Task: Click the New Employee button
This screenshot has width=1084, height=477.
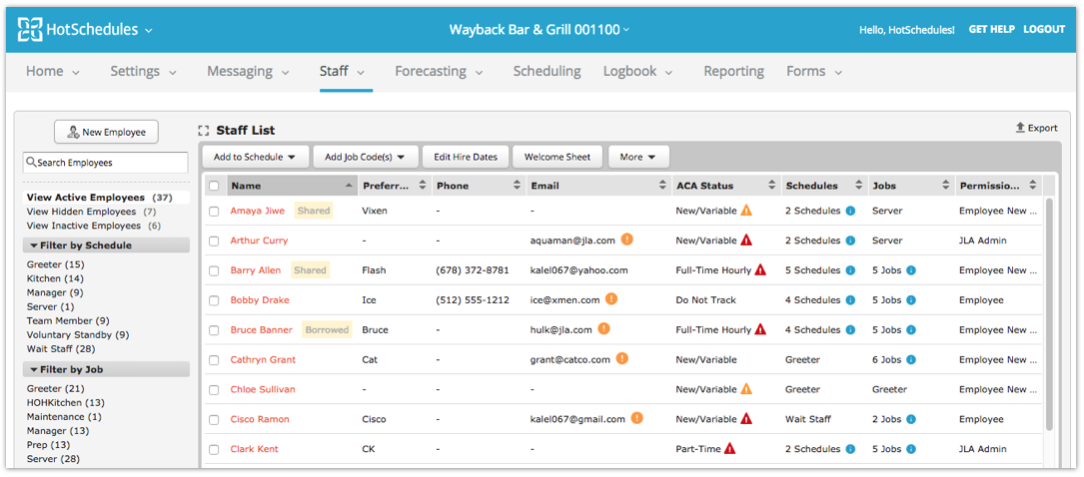Action: point(106,132)
